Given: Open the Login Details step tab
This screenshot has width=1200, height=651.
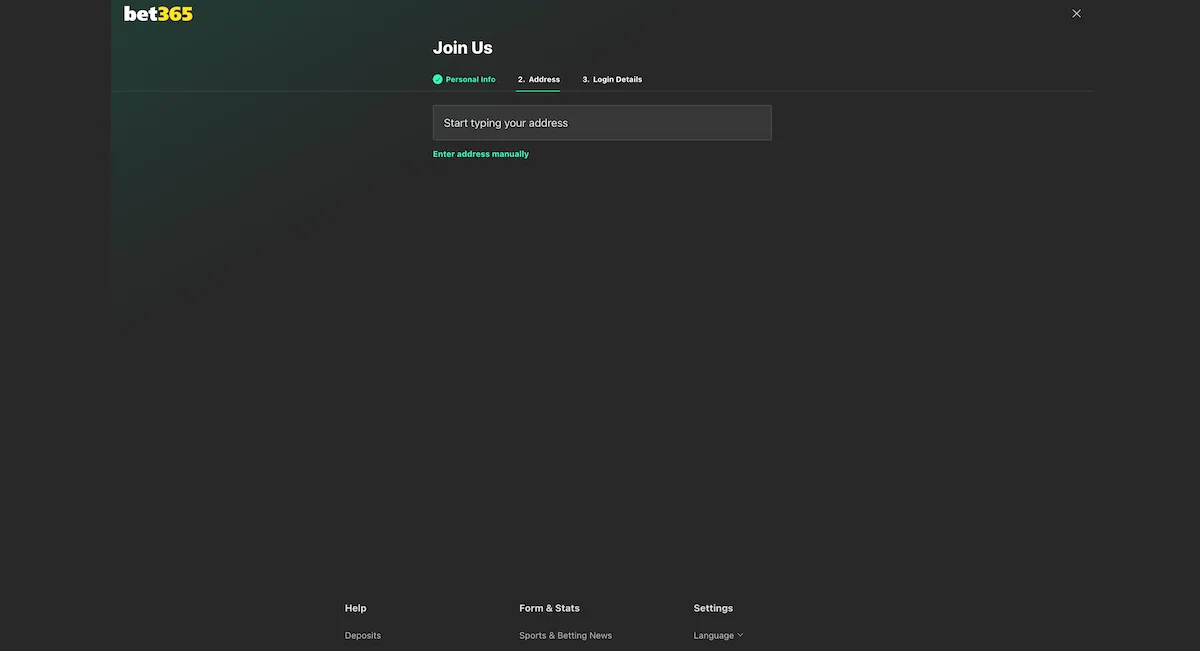Looking at the screenshot, I should click(612, 79).
